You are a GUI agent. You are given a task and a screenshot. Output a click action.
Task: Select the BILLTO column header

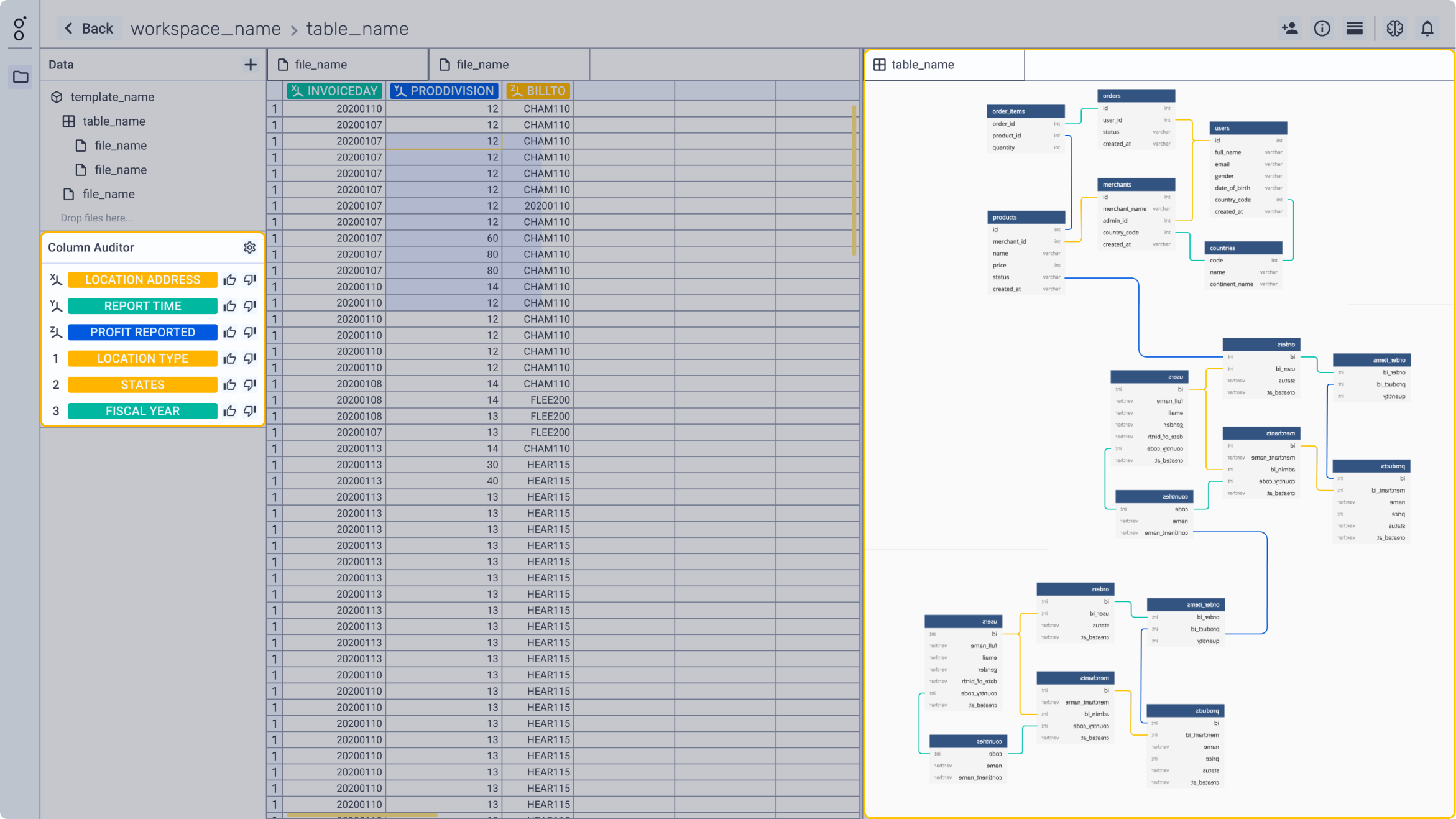pyautogui.click(x=538, y=91)
